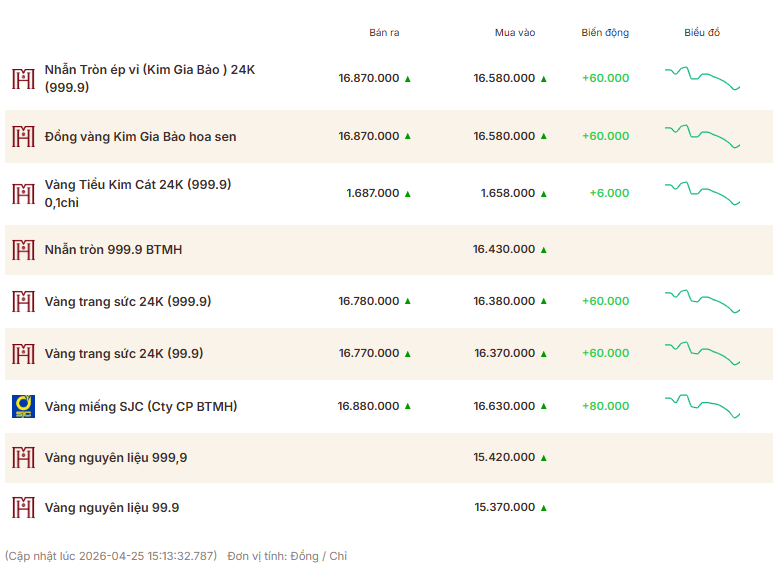Click the update timestamp text at bottom
The width and height of the screenshot is (783, 569).
(x=111, y=556)
